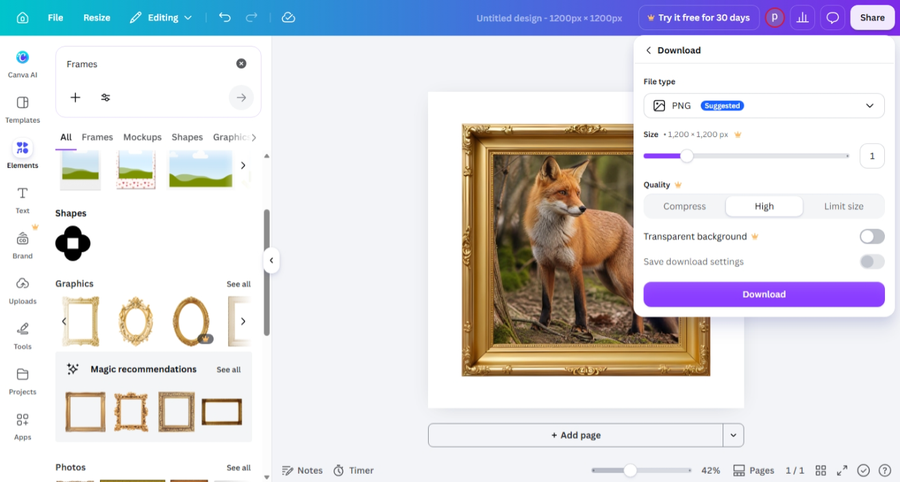The width and height of the screenshot is (900, 482).
Task: Click the plus icon in search box
Action: coord(75,98)
